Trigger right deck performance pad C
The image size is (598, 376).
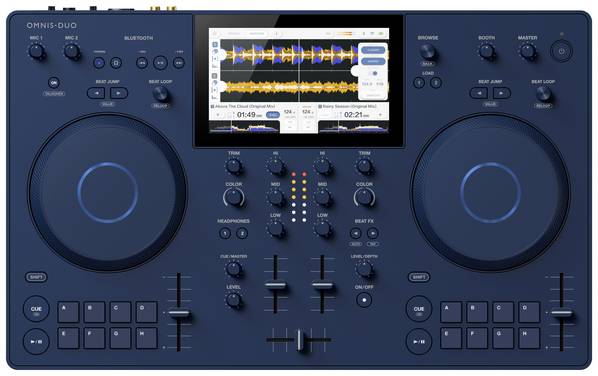pyautogui.click(x=503, y=312)
